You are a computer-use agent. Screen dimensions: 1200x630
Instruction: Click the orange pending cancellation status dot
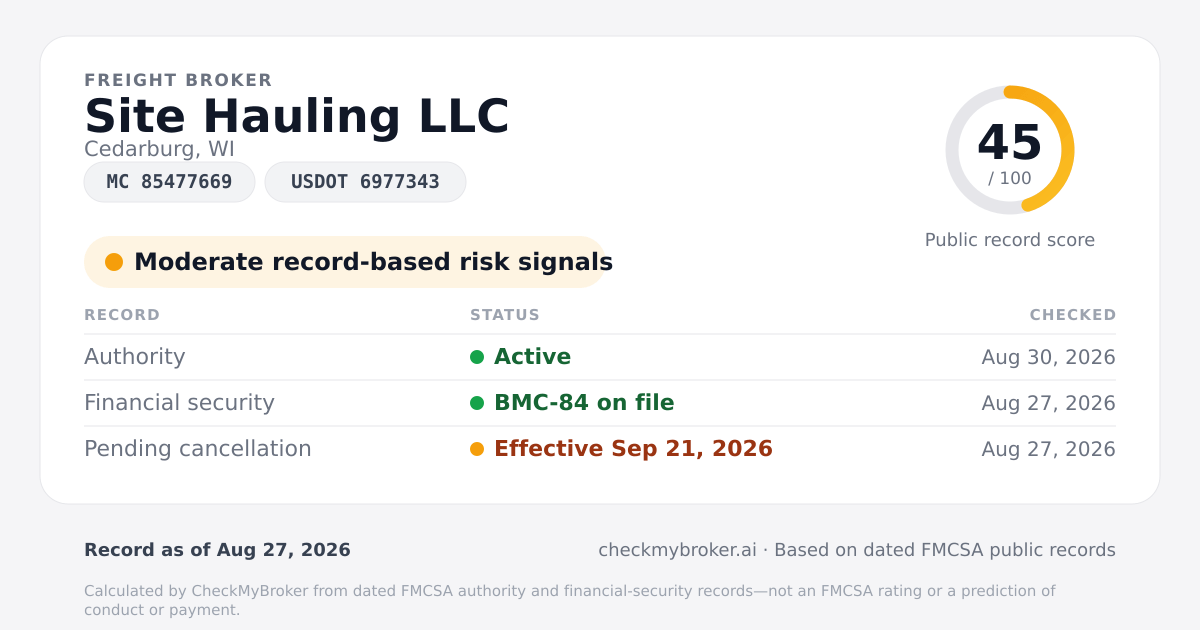point(477,449)
